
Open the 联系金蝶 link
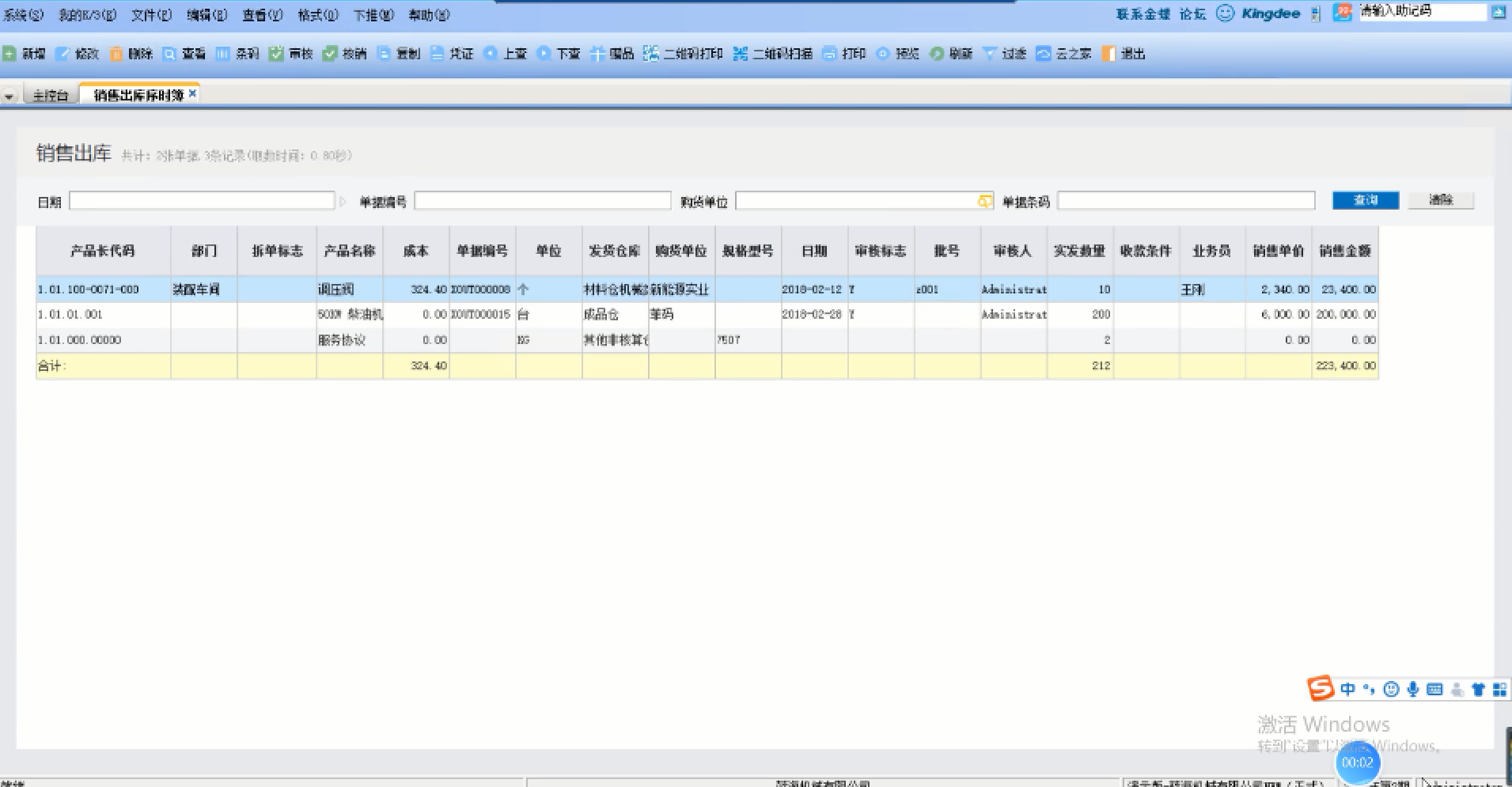pos(1143,14)
